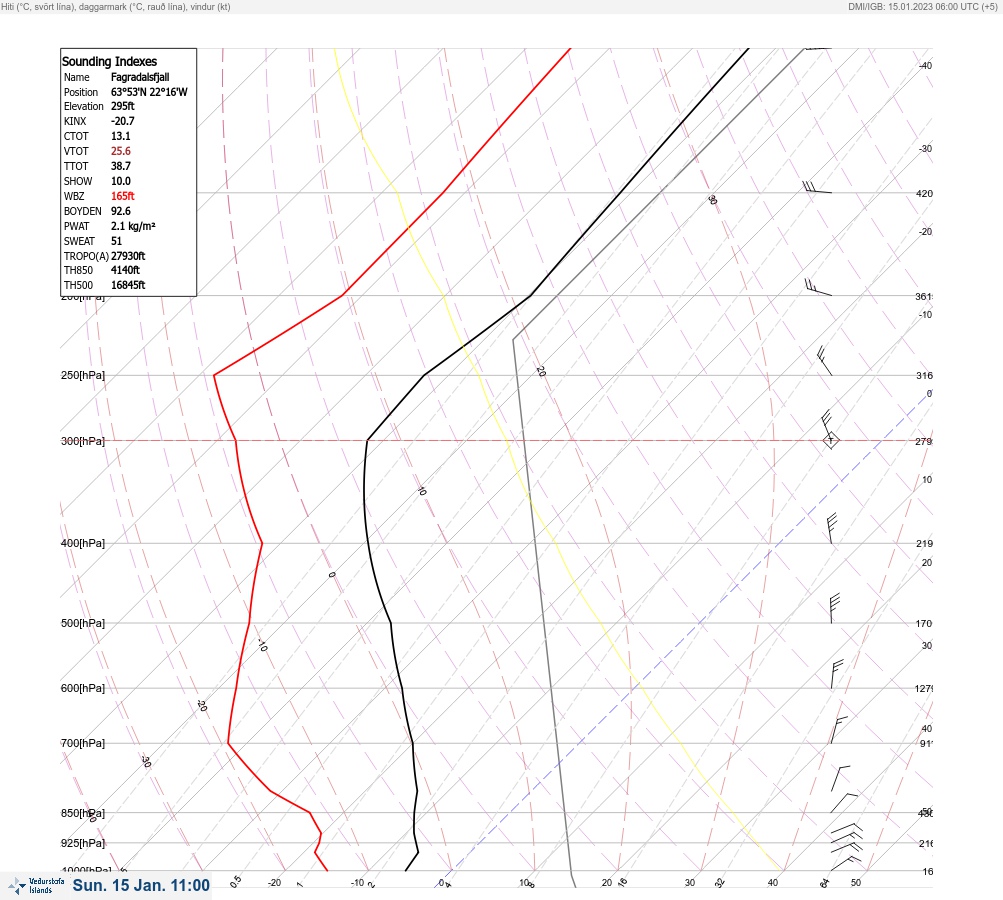This screenshot has height=900, width=1003.
Task: Click the 'KINX' index label
Action: [x=75, y=121]
